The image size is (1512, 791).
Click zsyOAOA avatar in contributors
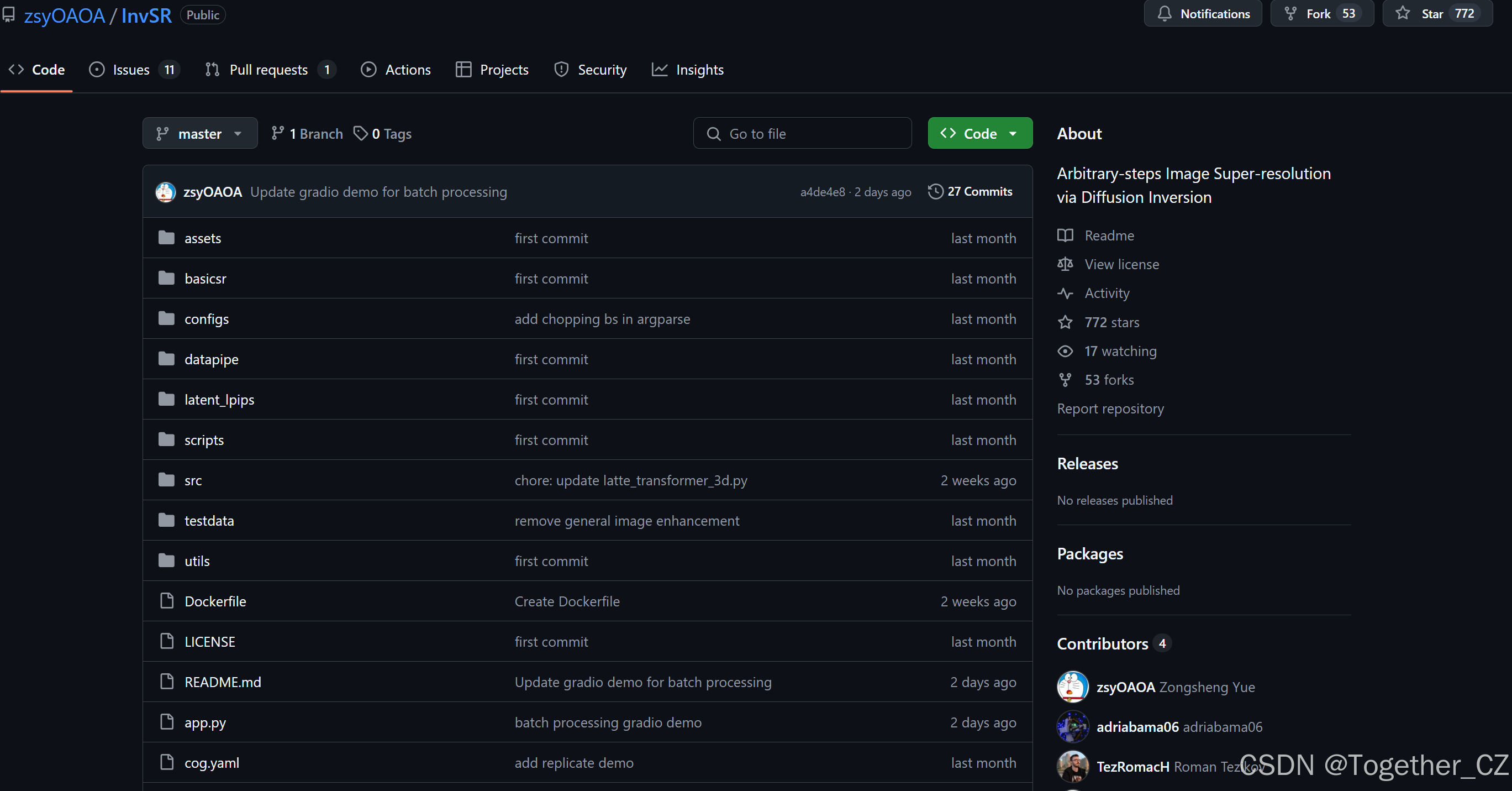(1072, 687)
